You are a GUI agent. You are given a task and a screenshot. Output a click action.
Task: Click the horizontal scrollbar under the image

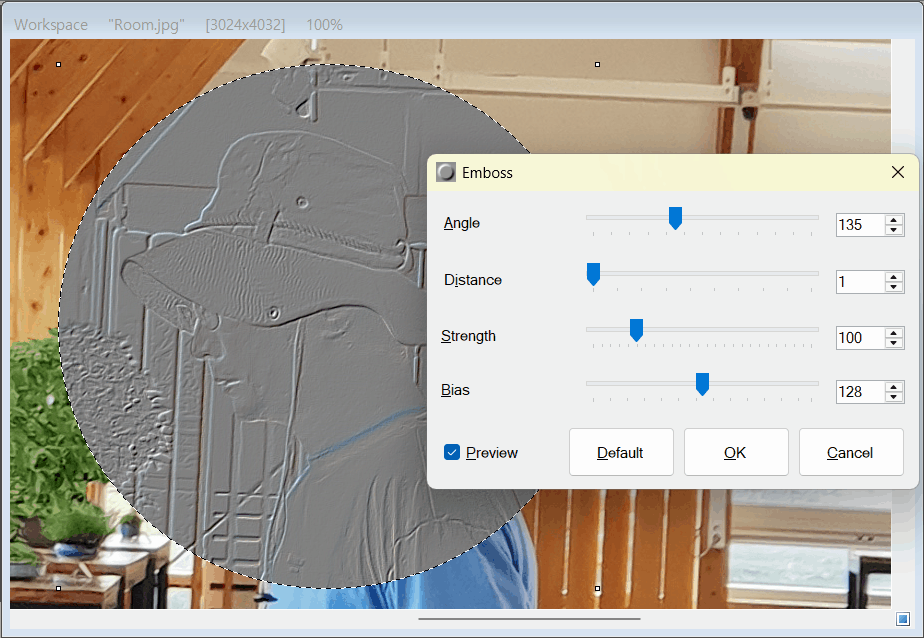529,619
